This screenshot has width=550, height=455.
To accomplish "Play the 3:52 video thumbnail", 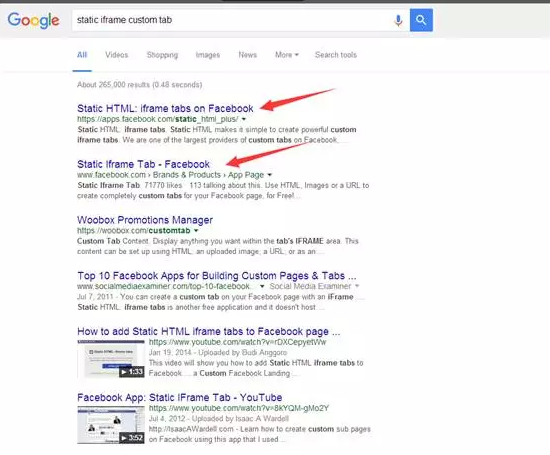I will pyautogui.click(x=111, y=425).
